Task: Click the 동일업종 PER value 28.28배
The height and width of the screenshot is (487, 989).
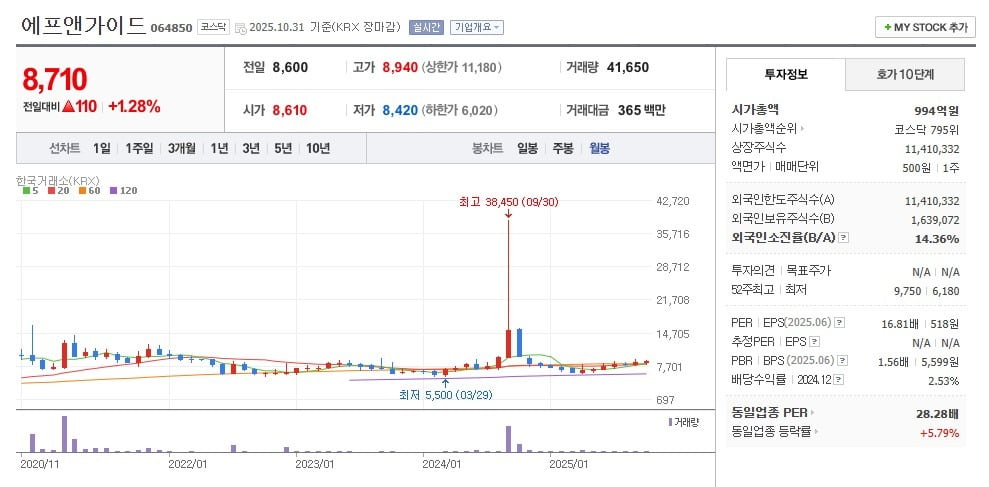Action: [x=938, y=414]
